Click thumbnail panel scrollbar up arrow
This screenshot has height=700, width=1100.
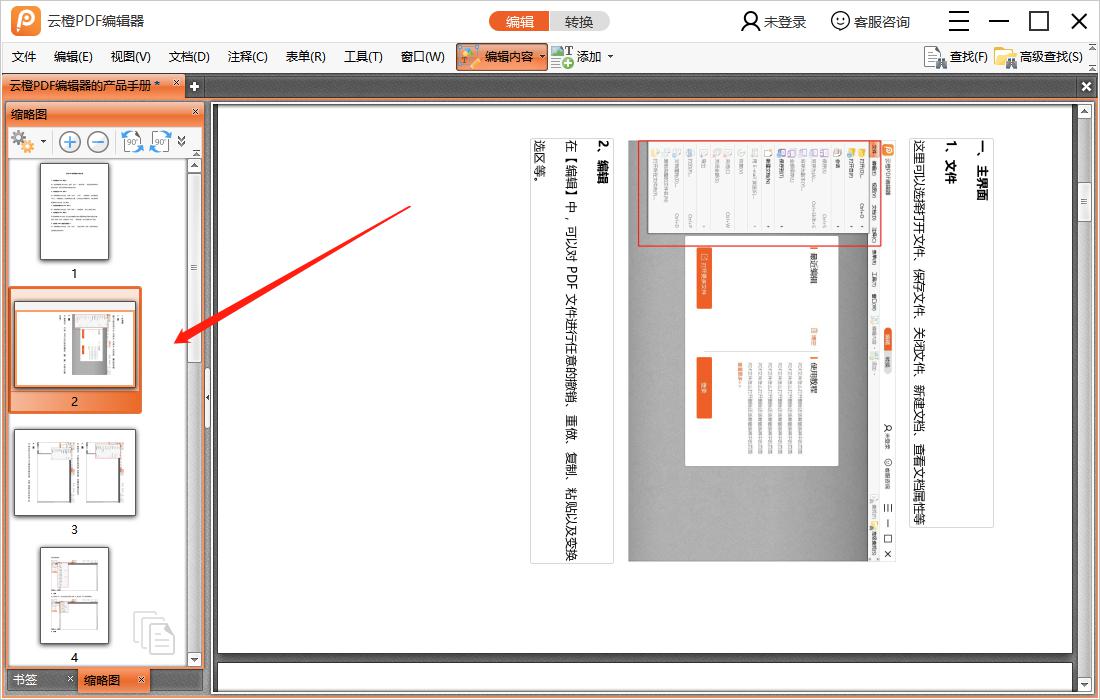click(194, 166)
